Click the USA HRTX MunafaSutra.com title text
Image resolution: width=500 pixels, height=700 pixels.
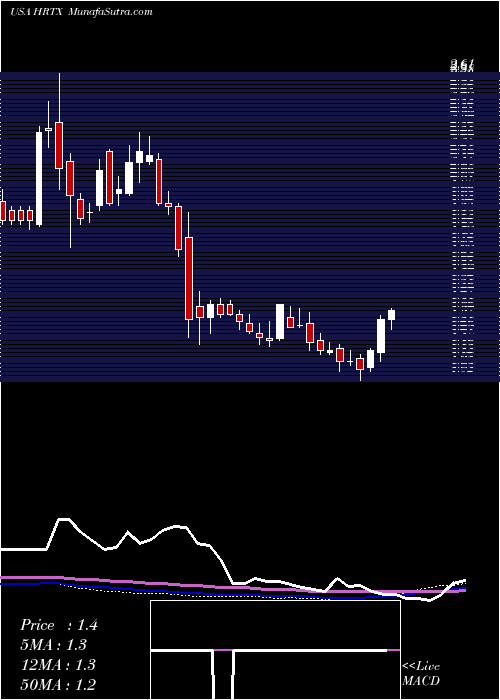(81, 12)
